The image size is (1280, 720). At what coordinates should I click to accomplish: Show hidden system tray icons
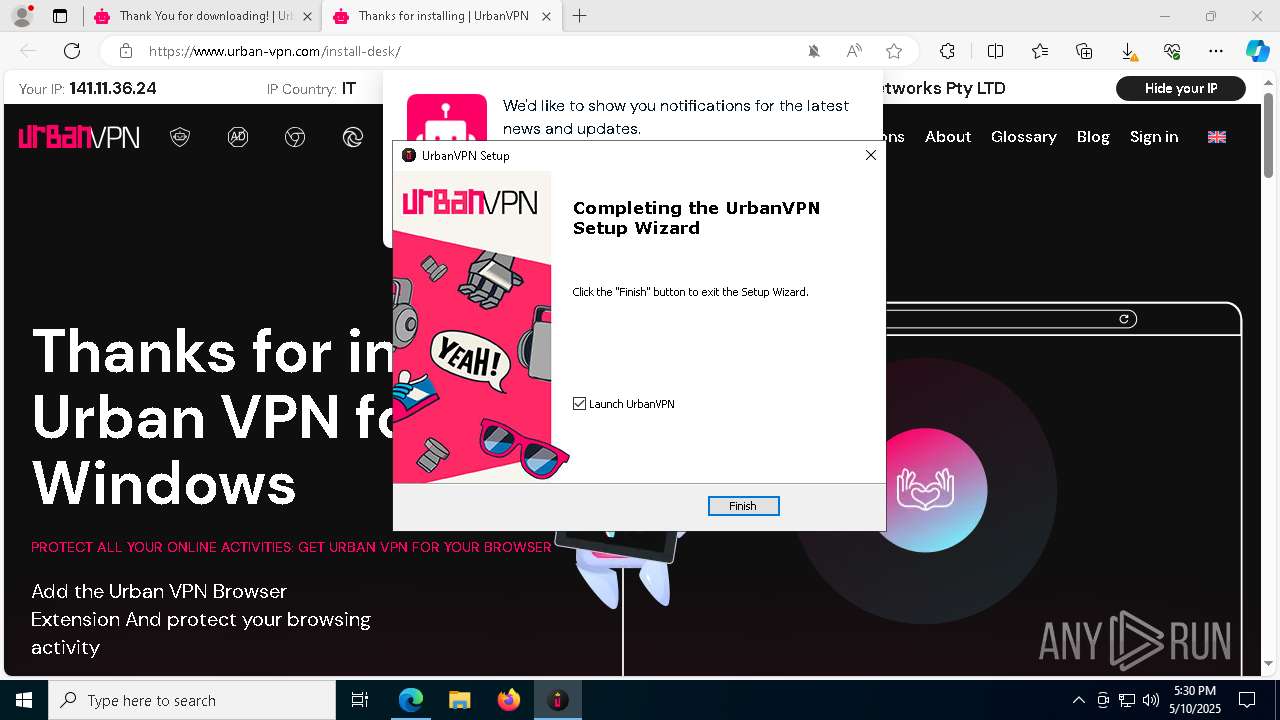pyautogui.click(x=1078, y=700)
